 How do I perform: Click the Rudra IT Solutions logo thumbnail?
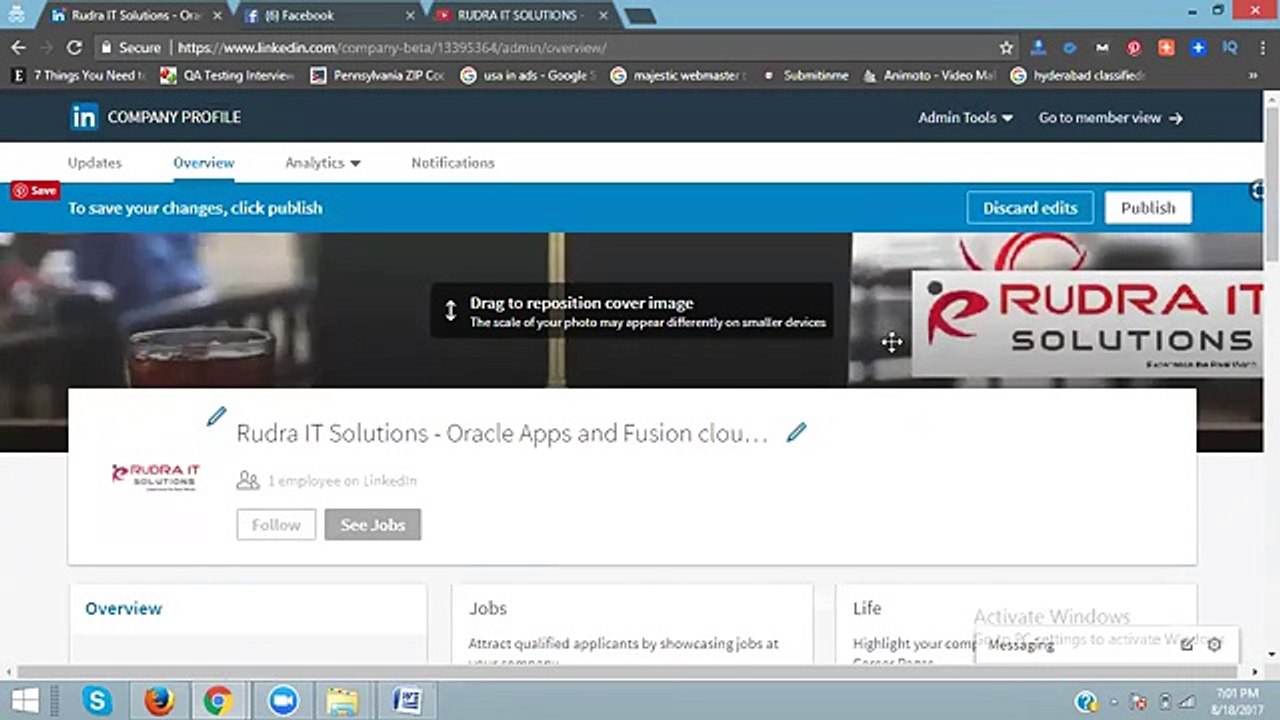[156, 476]
